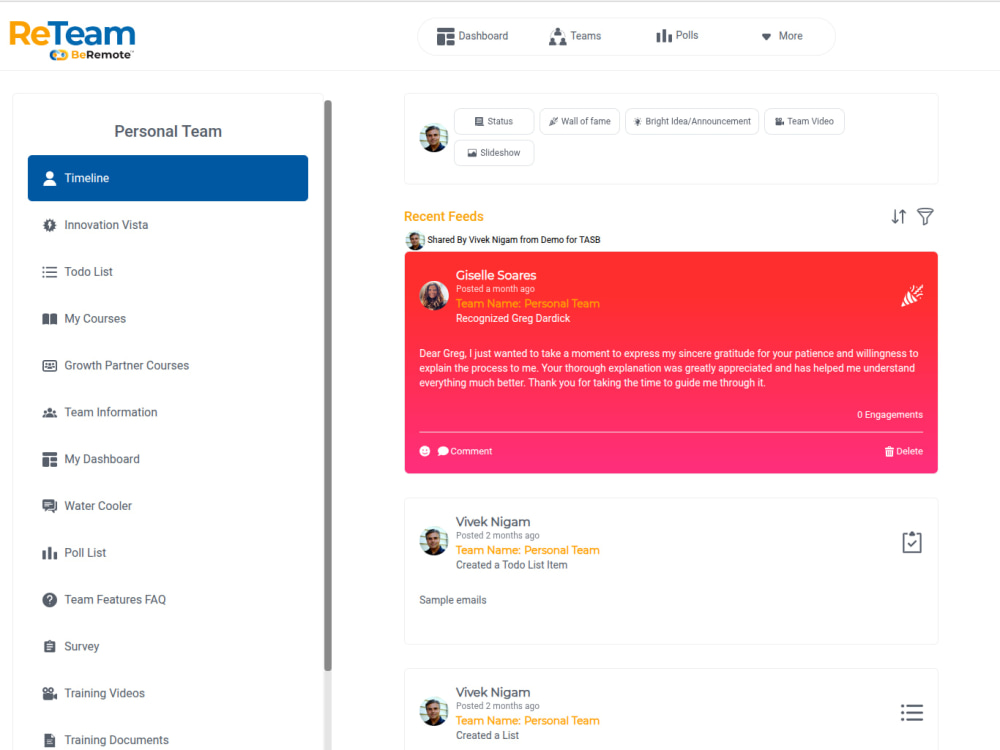Click the Water Cooler chat icon
This screenshot has height=750, width=1000.
coord(49,506)
